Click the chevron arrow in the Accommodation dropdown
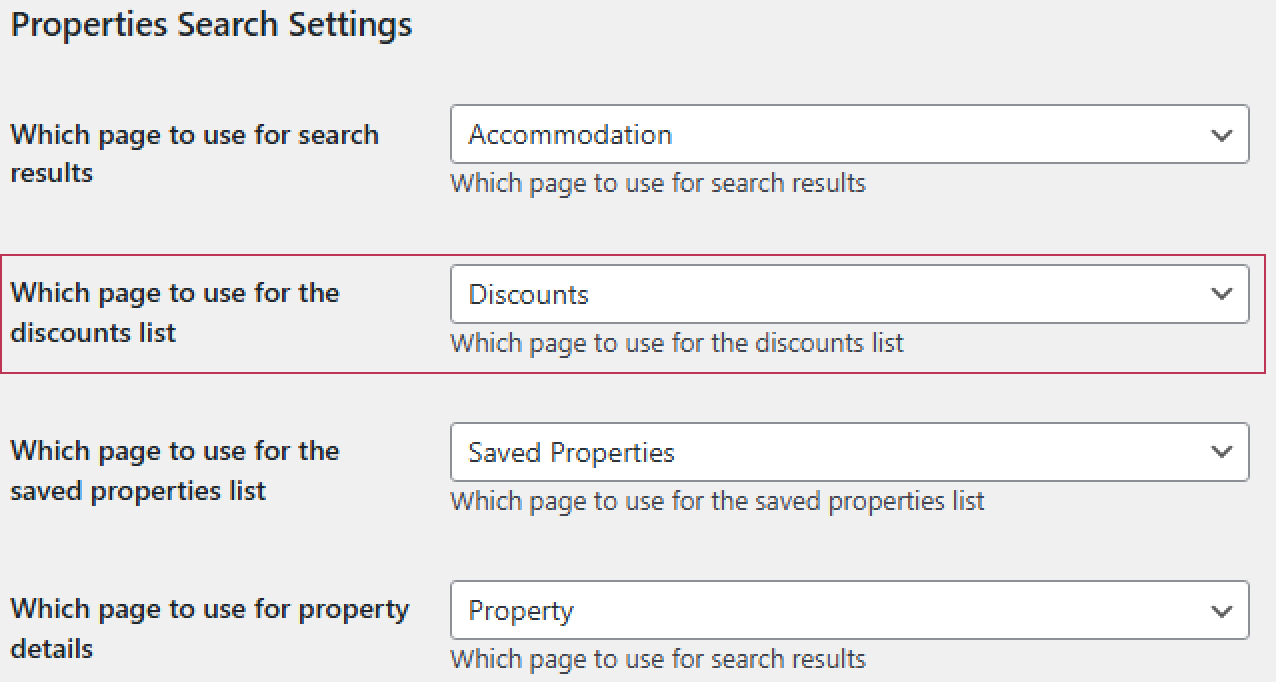Screen dimensions: 1276x682 click(1221, 135)
